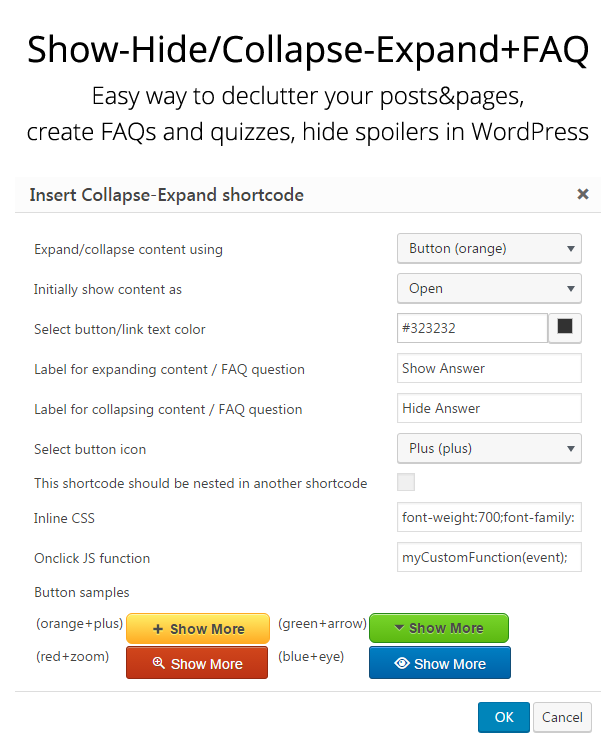This screenshot has height=756, width=616.
Task: Click the Show Answer label field
Action: [489, 368]
